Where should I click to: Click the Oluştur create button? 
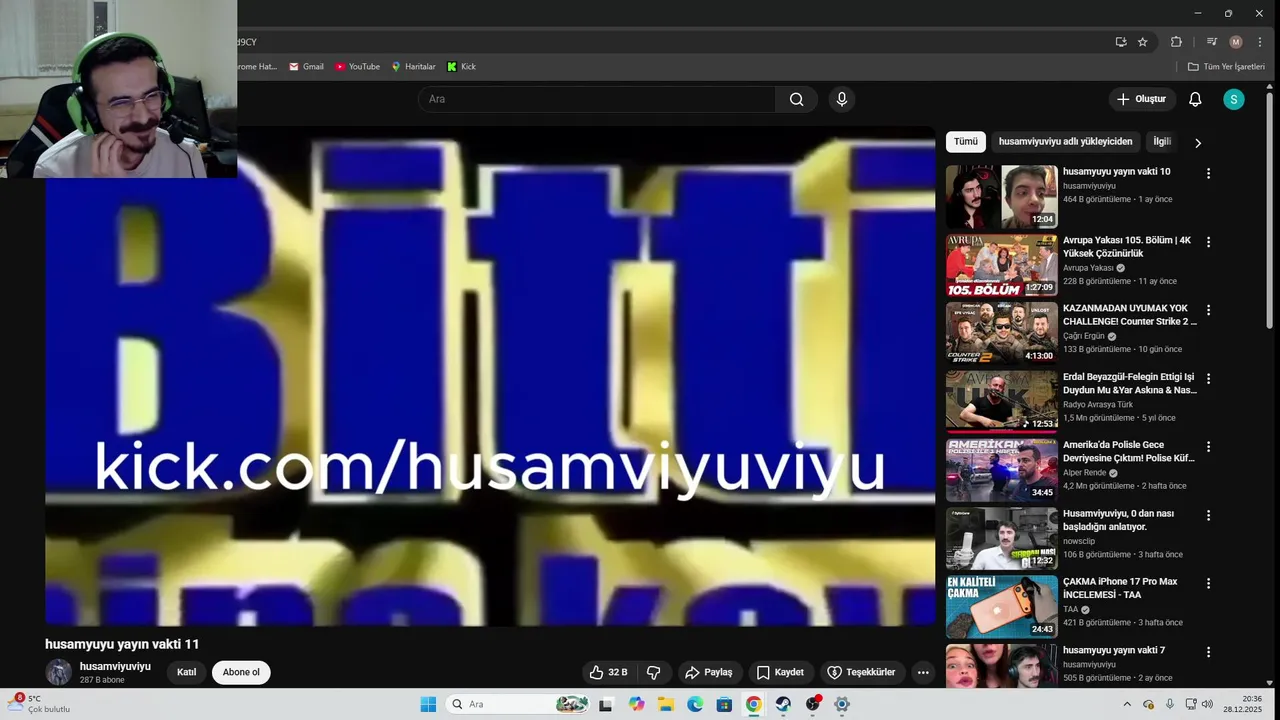[1142, 99]
